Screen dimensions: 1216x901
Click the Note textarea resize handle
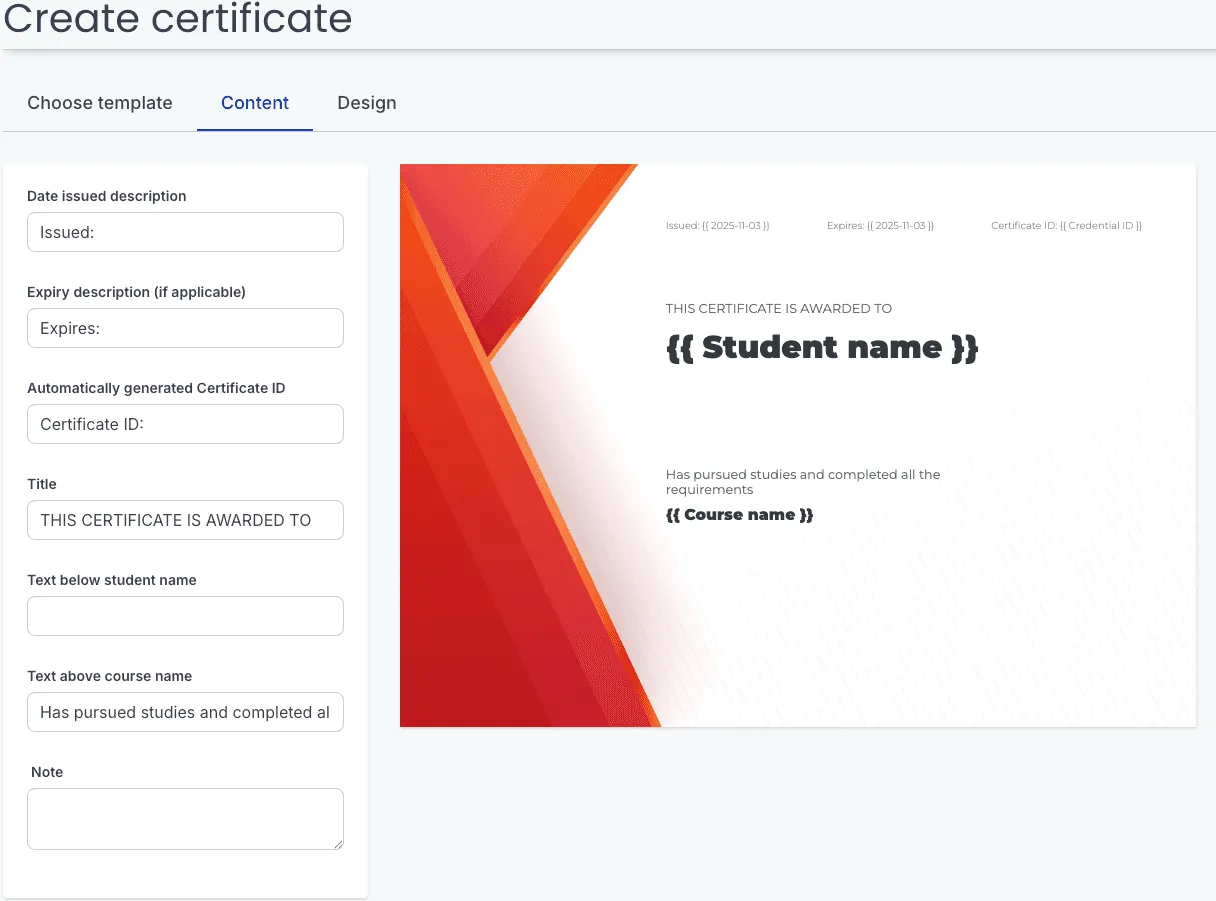(x=338, y=844)
